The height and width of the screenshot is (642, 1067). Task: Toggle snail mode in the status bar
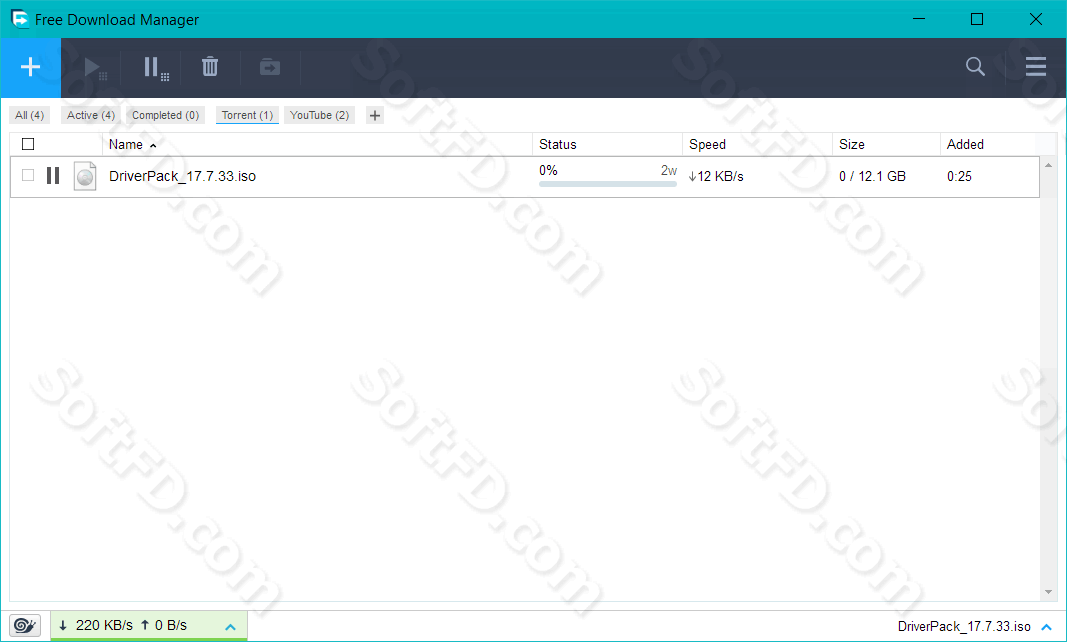click(25, 625)
